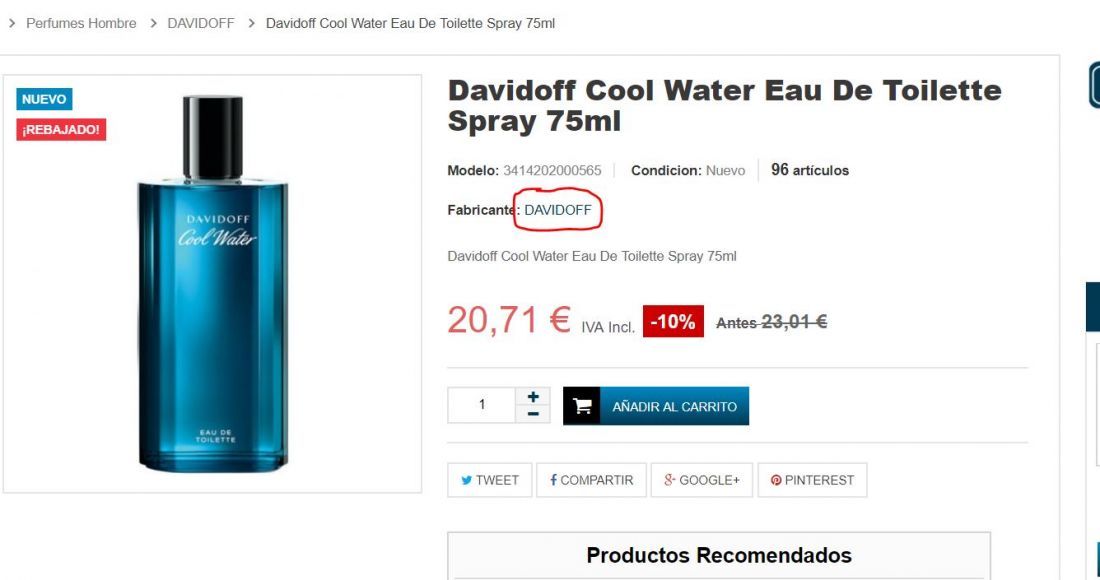Share via the Pinterest button

coord(812,480)
